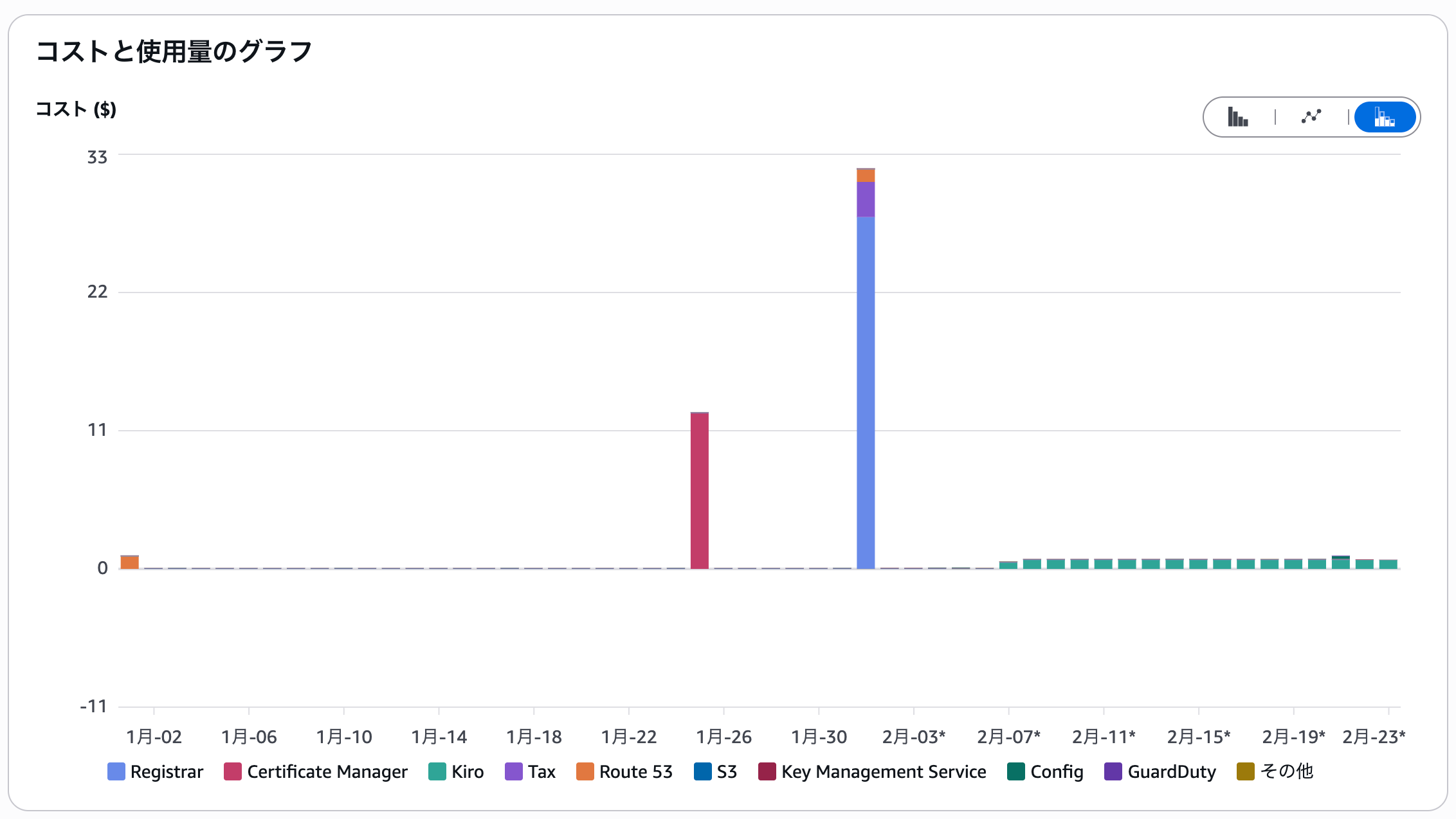Viewport: 1456px width, 819px height.
Task: Toggle Certificate Manager legend swatch
Action: click(232, 771)
